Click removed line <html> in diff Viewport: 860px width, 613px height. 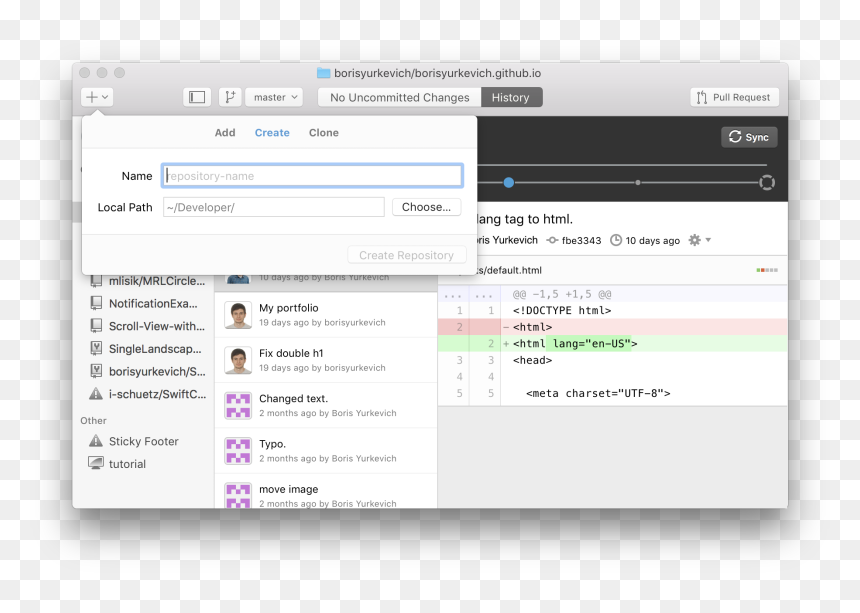tap(613, 327)
